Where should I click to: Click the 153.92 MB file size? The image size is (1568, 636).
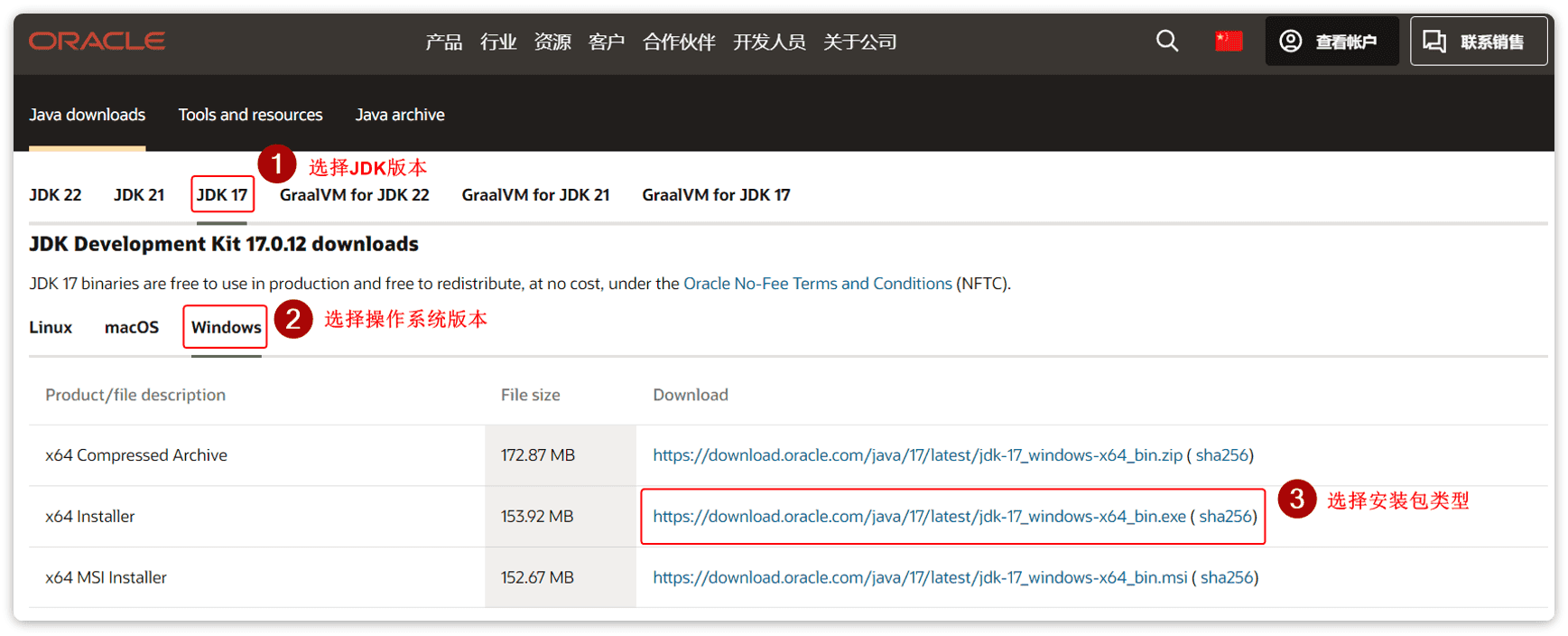tap(537, 517)
